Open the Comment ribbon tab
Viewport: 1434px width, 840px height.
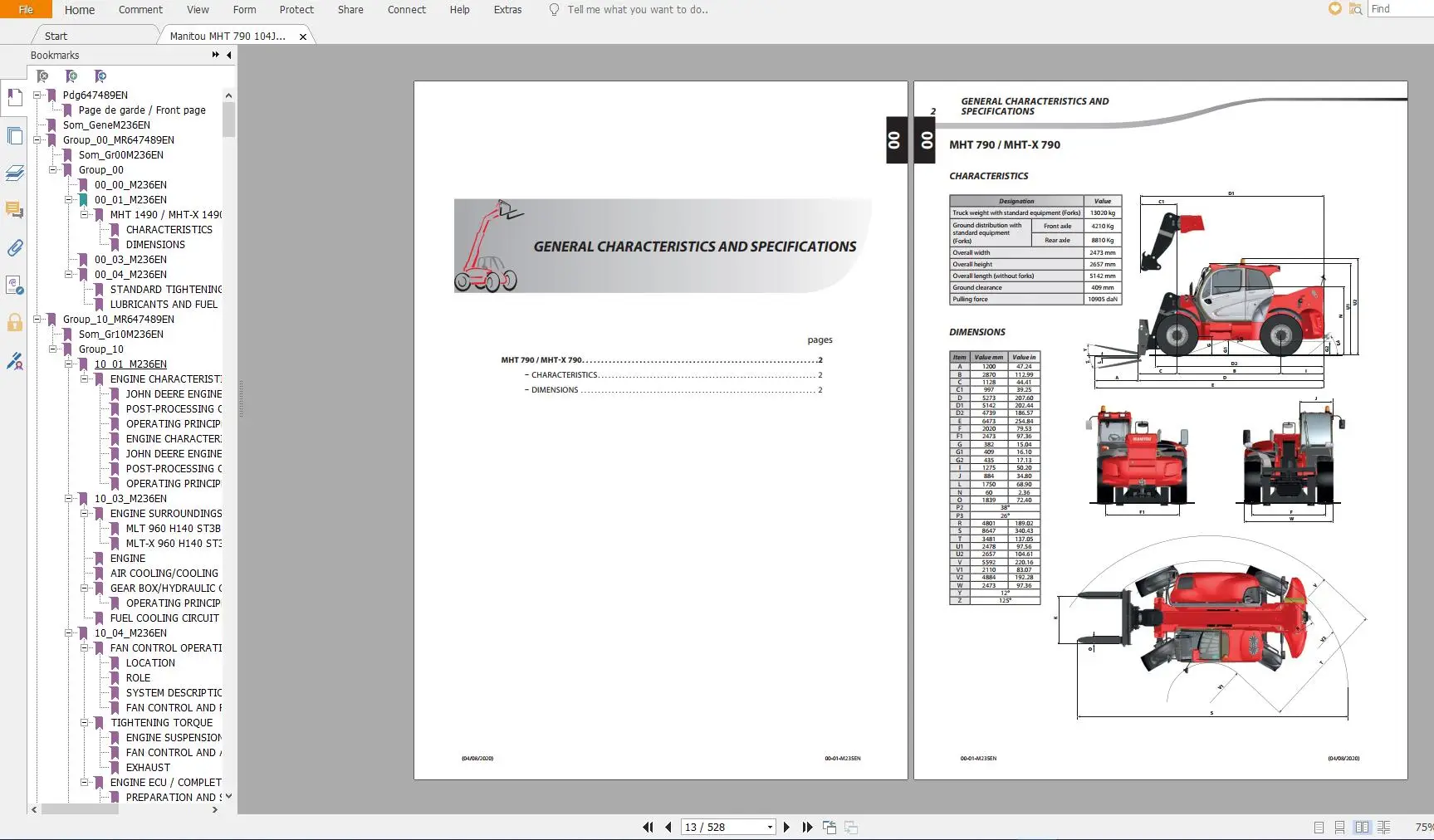coord(140,10)
